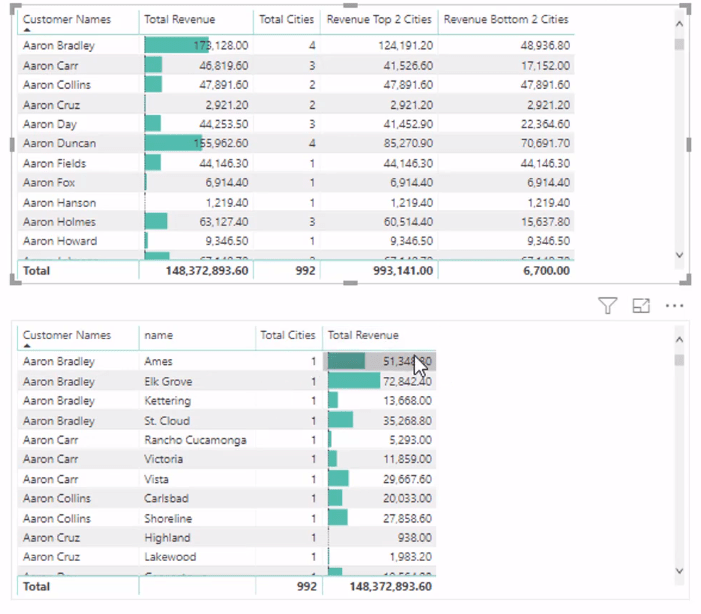Select Aaron Holmes customer row

pyautogui.click(x=296, y=222)
